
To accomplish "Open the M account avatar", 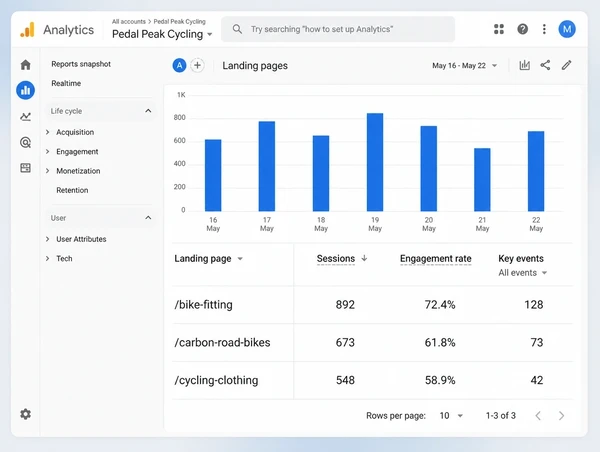I will [567, 29].
